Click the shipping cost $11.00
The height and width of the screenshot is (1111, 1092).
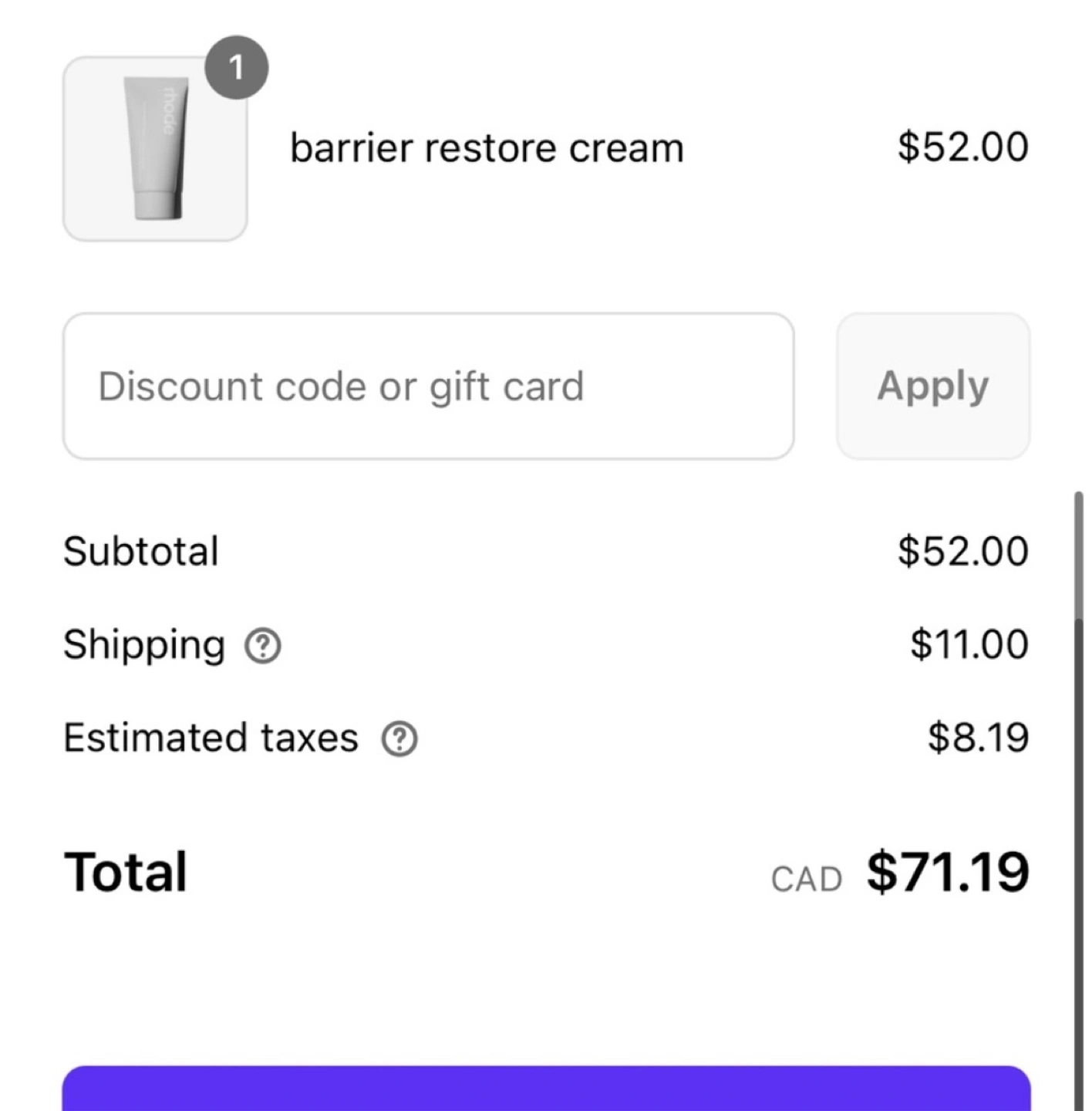click(x=969, y=644)
